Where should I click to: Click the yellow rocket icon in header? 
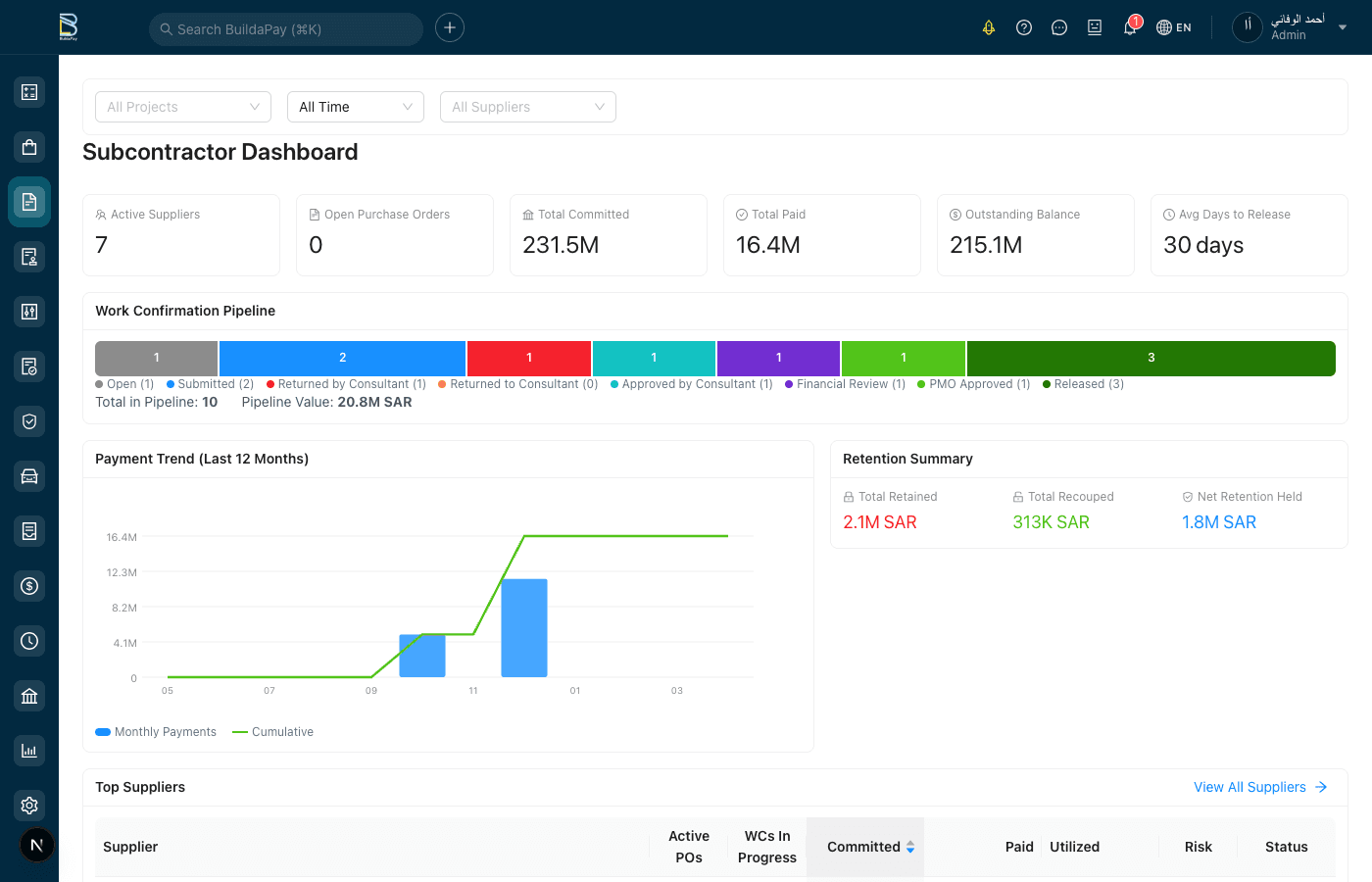tap(989, 27)
